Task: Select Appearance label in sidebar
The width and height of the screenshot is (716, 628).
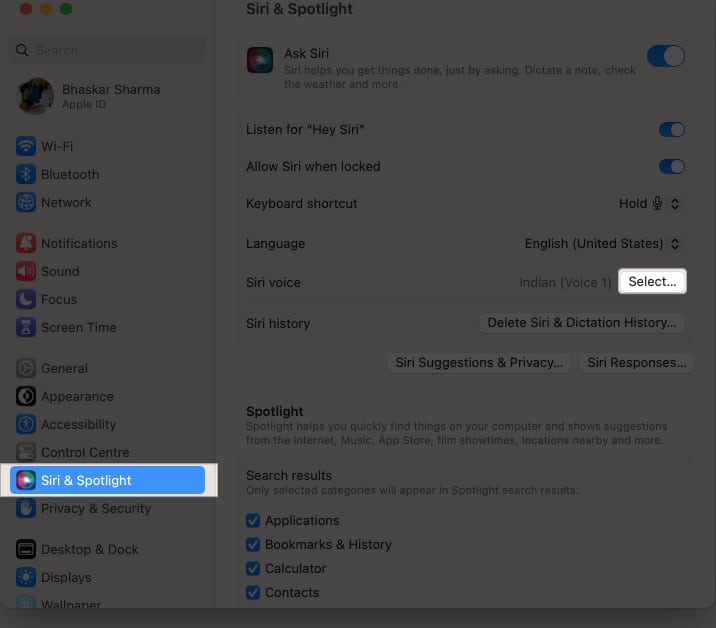Action: [77, 396]
